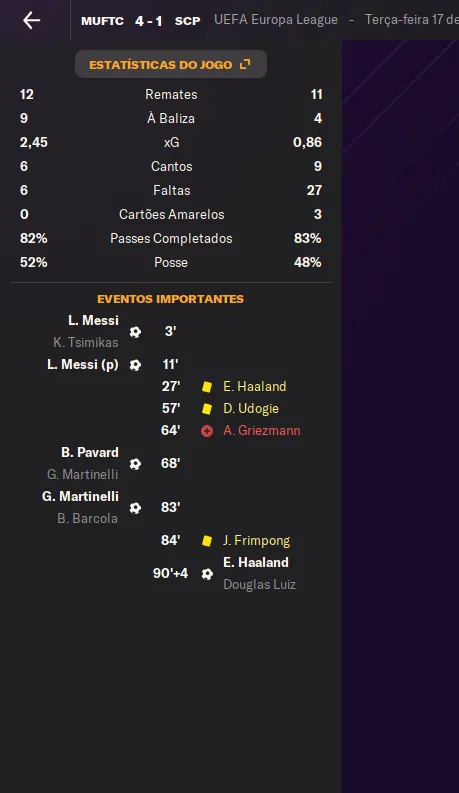Open B. Pavard player link
Viewport: 459px width, 793px height.
click(x=90, y=452)
